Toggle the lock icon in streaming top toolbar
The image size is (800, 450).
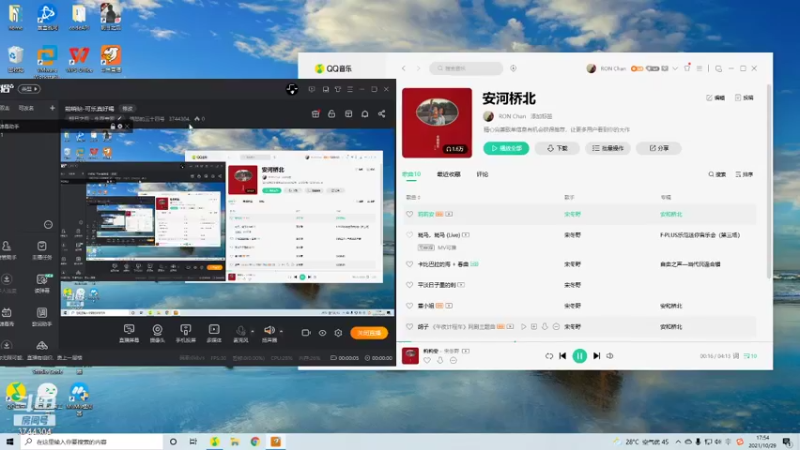[332, 114]
